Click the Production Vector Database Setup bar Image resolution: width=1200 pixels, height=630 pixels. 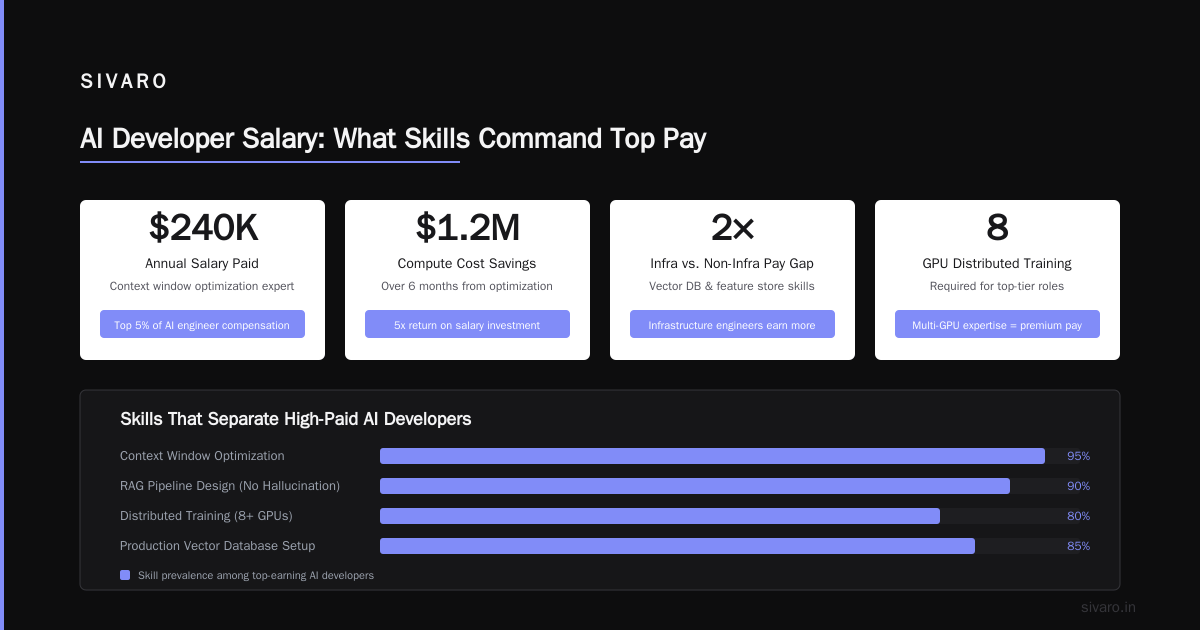(677, 546)
